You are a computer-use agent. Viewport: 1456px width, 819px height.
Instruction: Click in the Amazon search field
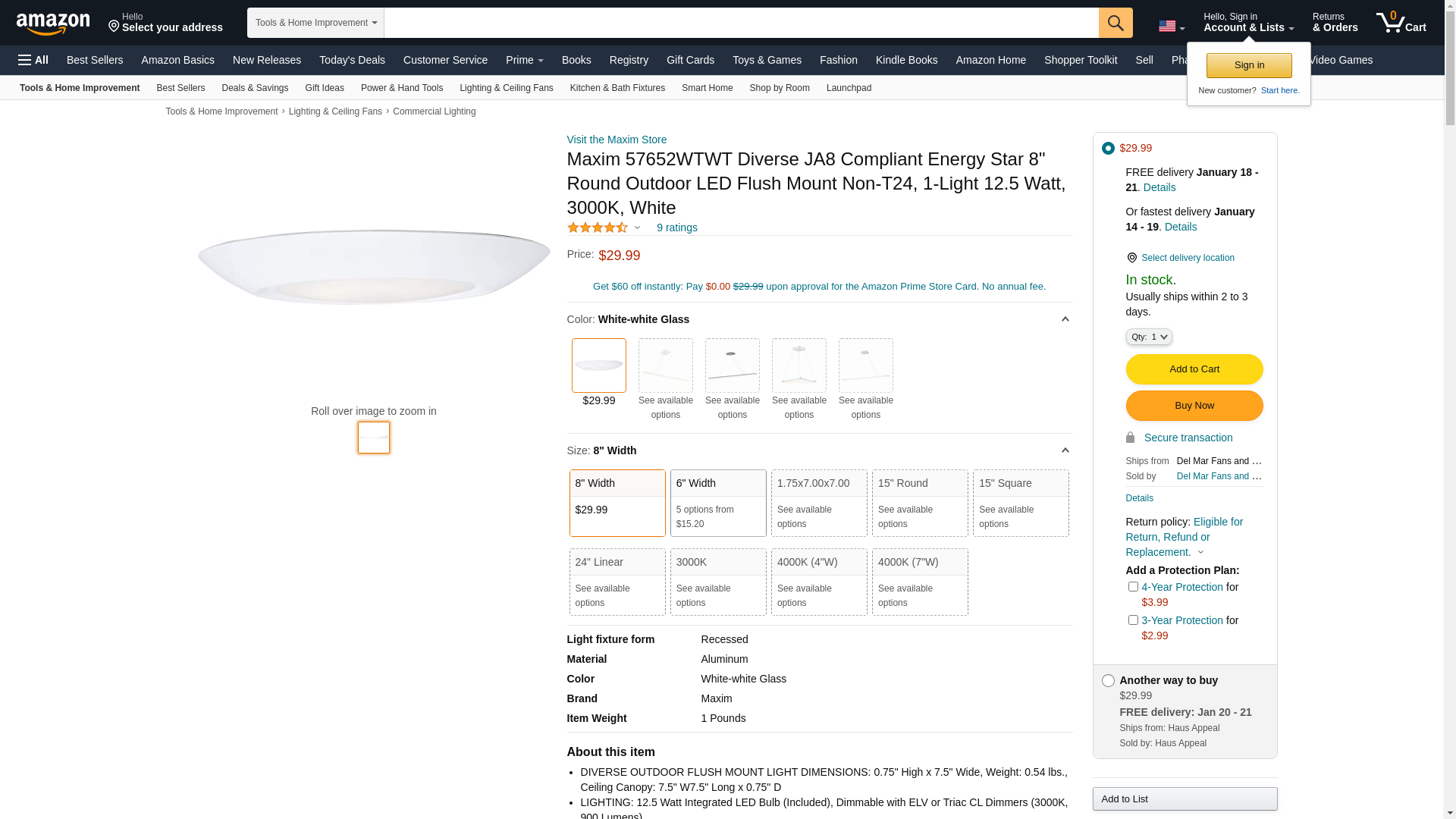coord(741,23)
